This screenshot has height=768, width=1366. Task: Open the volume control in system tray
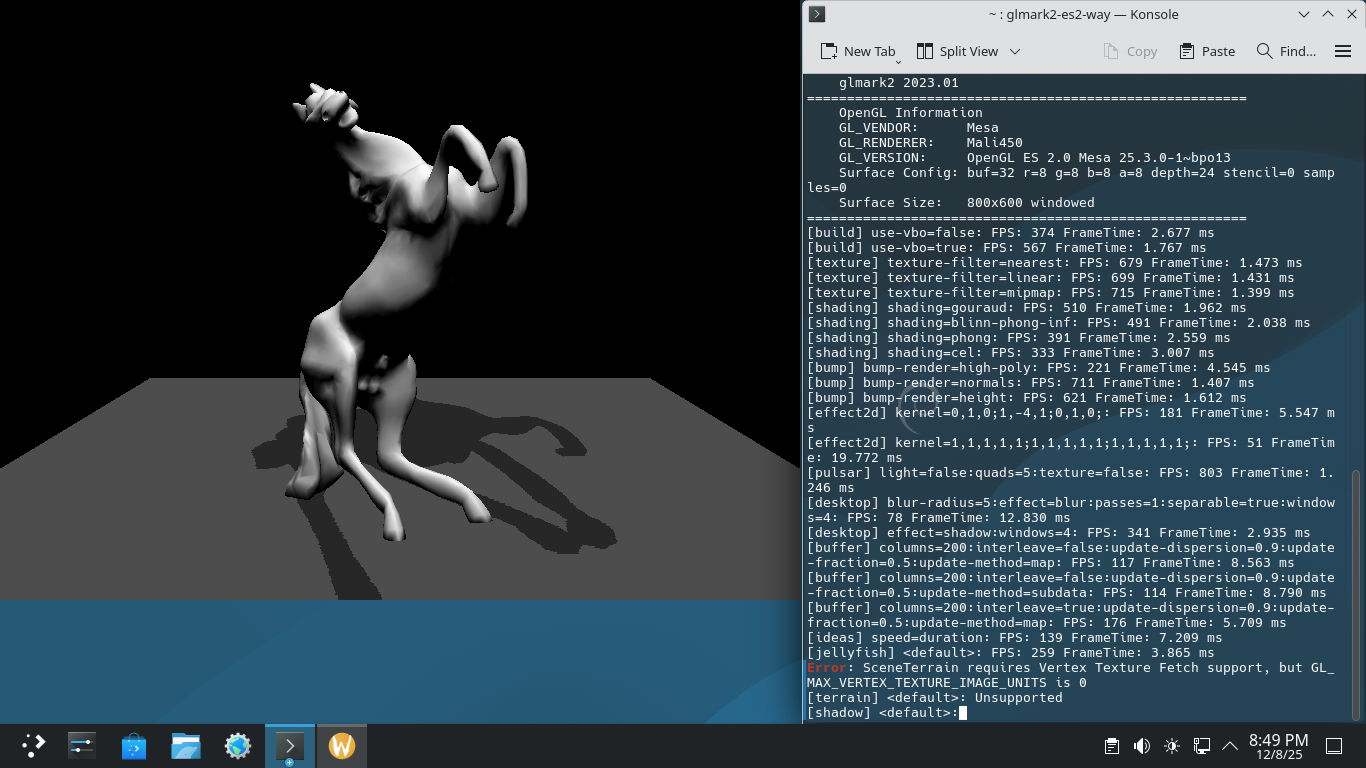click(1141, 746)
